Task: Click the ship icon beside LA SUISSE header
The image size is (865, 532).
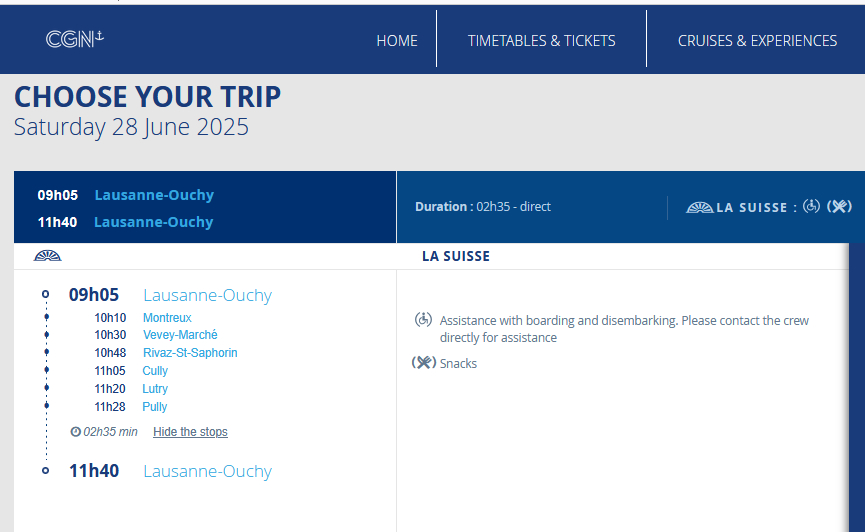Action: [700, 208]
